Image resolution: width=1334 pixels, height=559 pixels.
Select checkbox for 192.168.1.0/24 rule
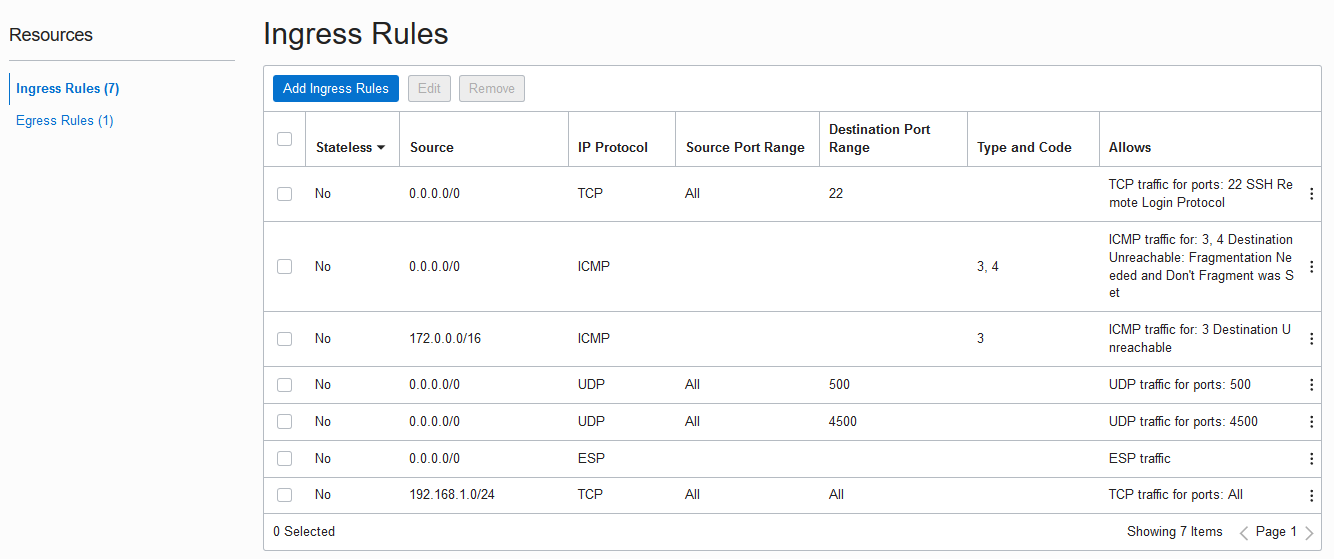(284, 495)
